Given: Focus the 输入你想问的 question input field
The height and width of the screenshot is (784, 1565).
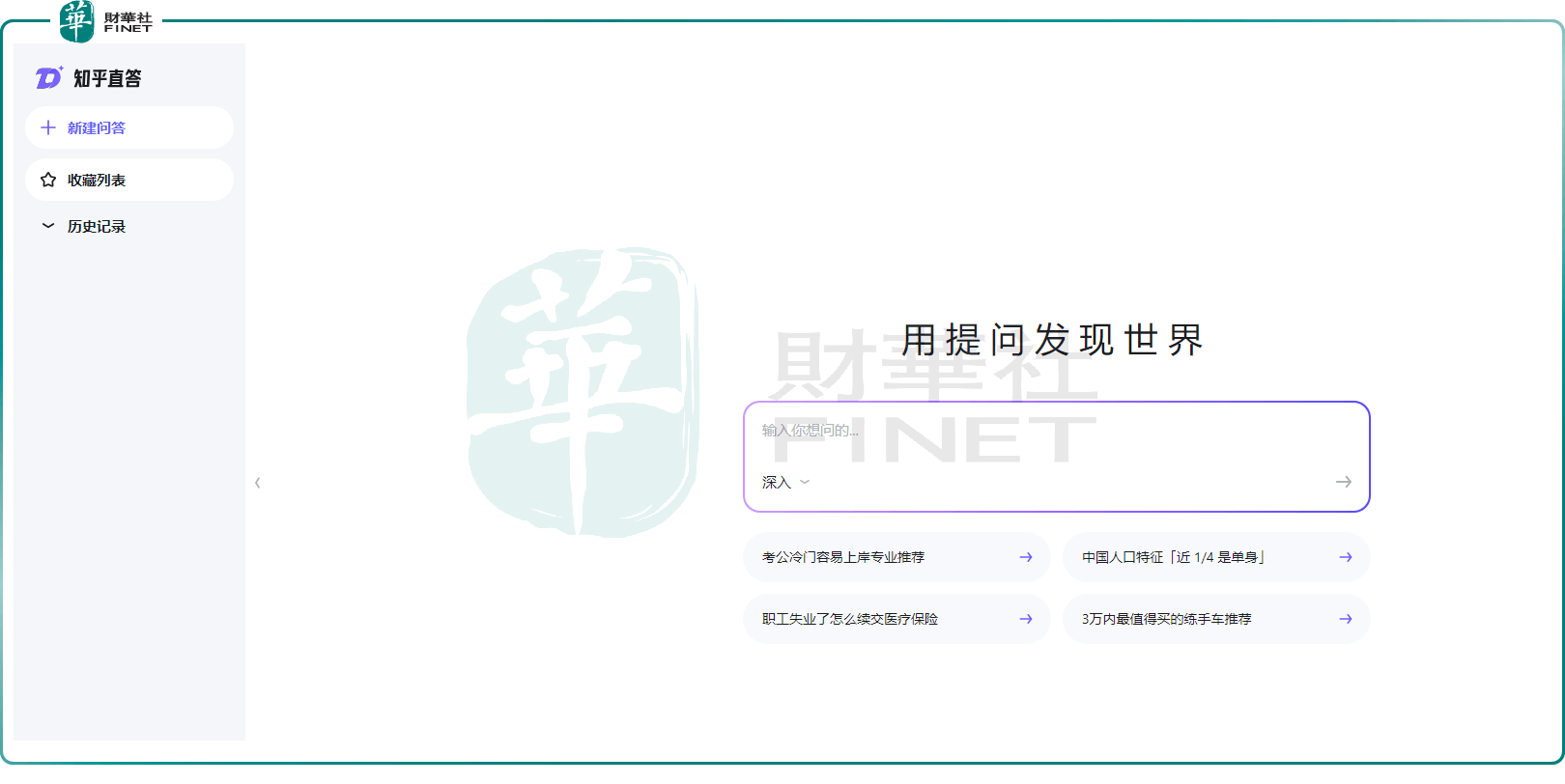Looking at the screenshot, I should 1056,431.
